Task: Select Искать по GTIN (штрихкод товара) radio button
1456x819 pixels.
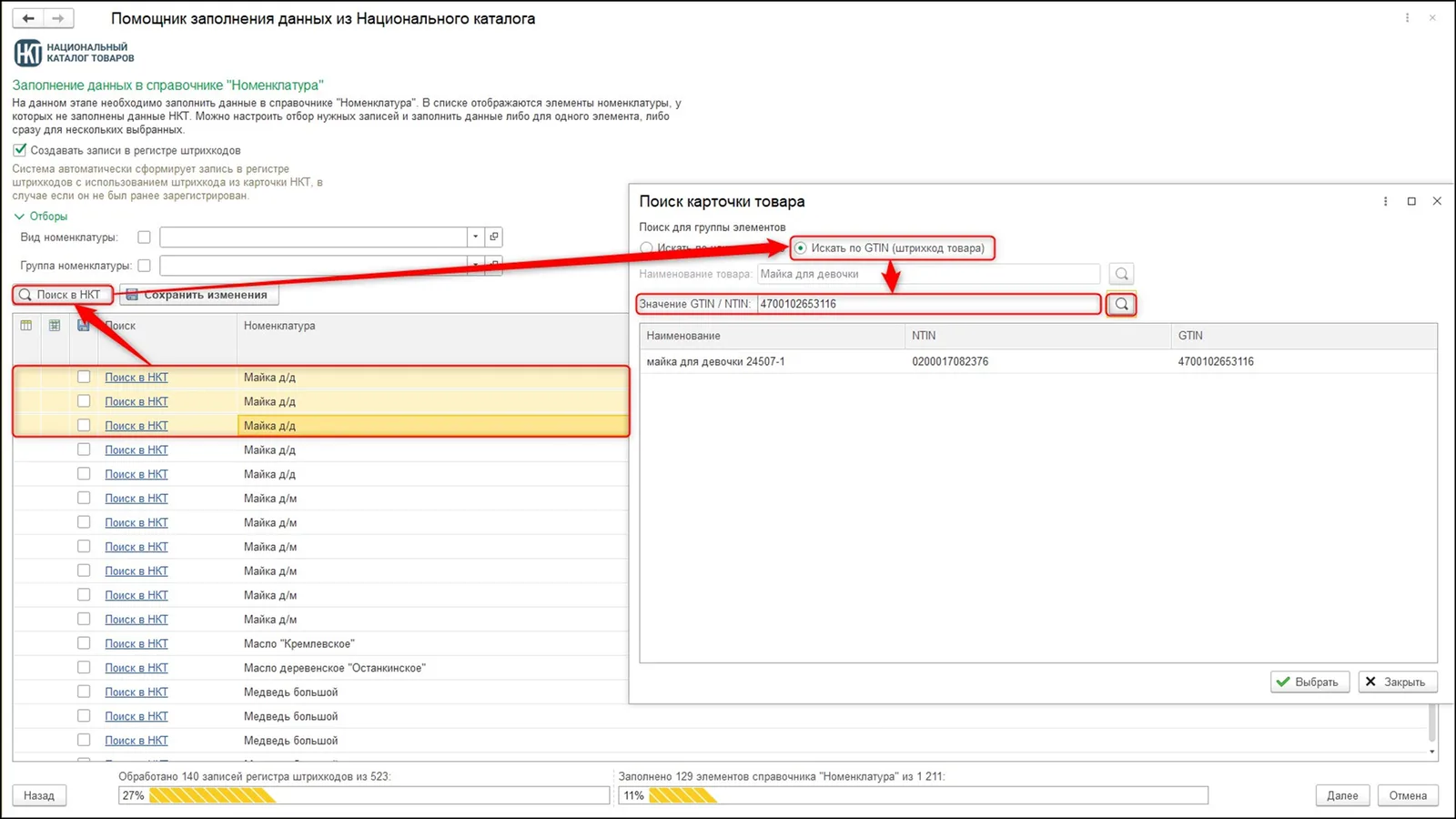Action: point(800,248)
